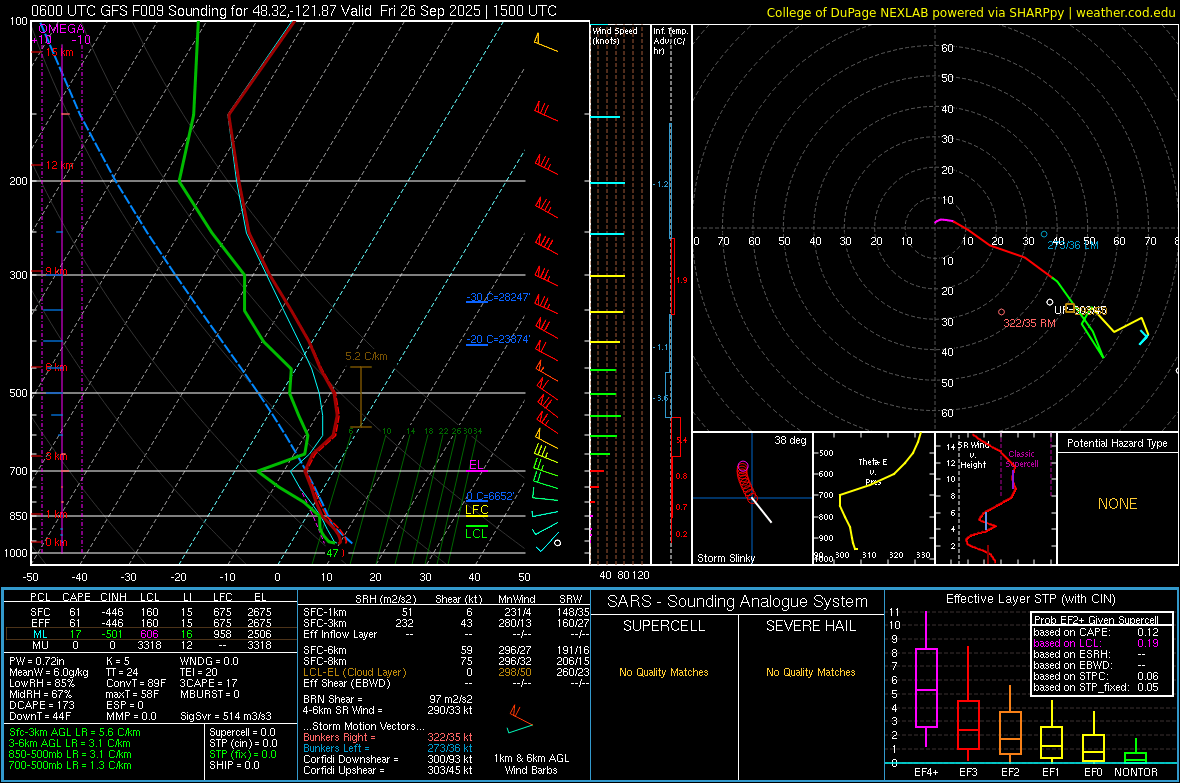Click the NONE hazard type result
The image size is (1180, 783).
point(1117,504)
